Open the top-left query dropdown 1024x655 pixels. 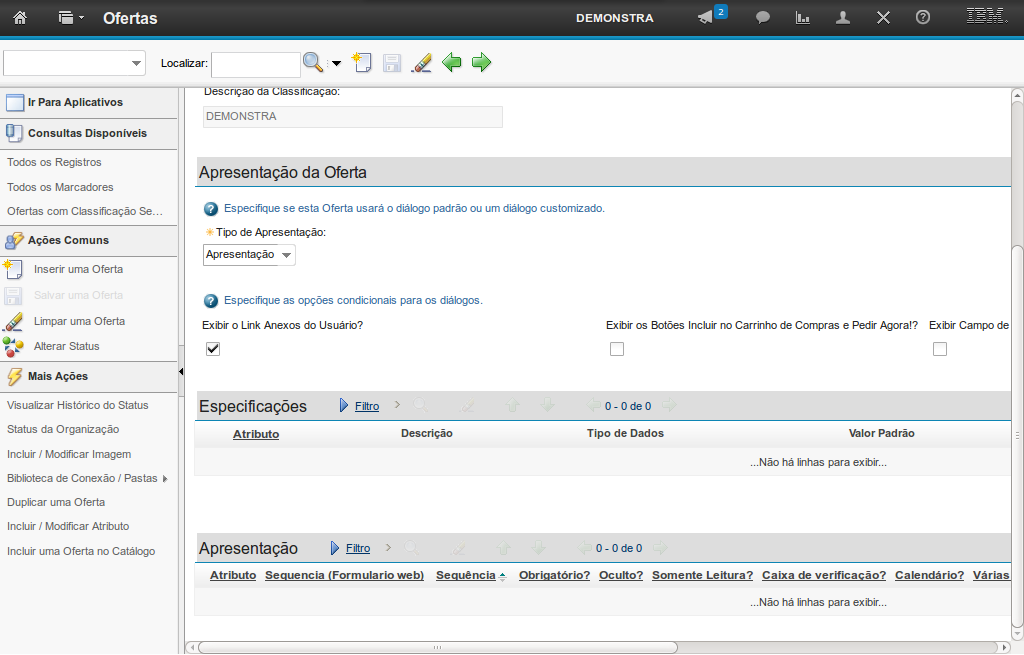136,63
